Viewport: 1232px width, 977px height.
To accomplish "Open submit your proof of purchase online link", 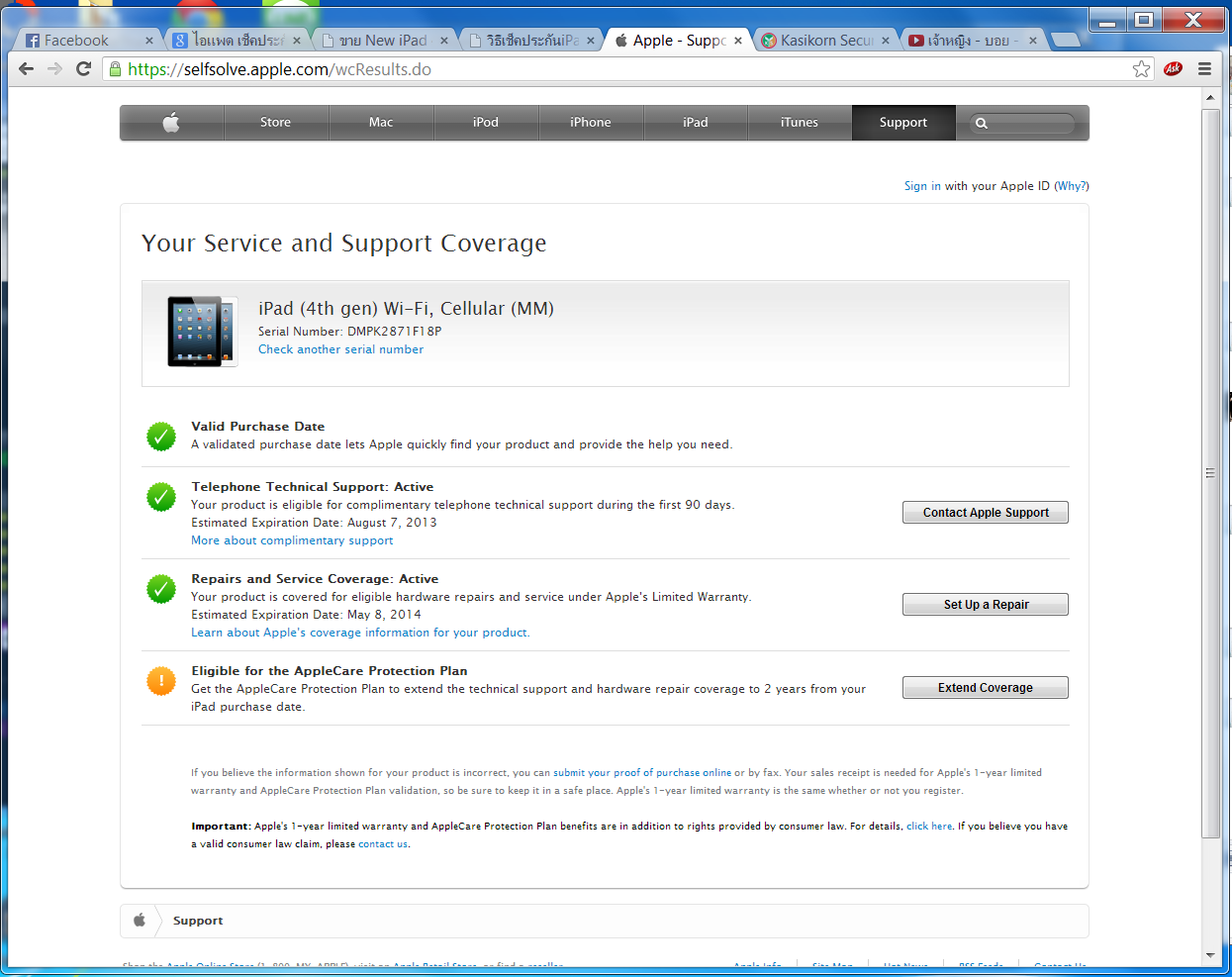I will click(642, 773).
